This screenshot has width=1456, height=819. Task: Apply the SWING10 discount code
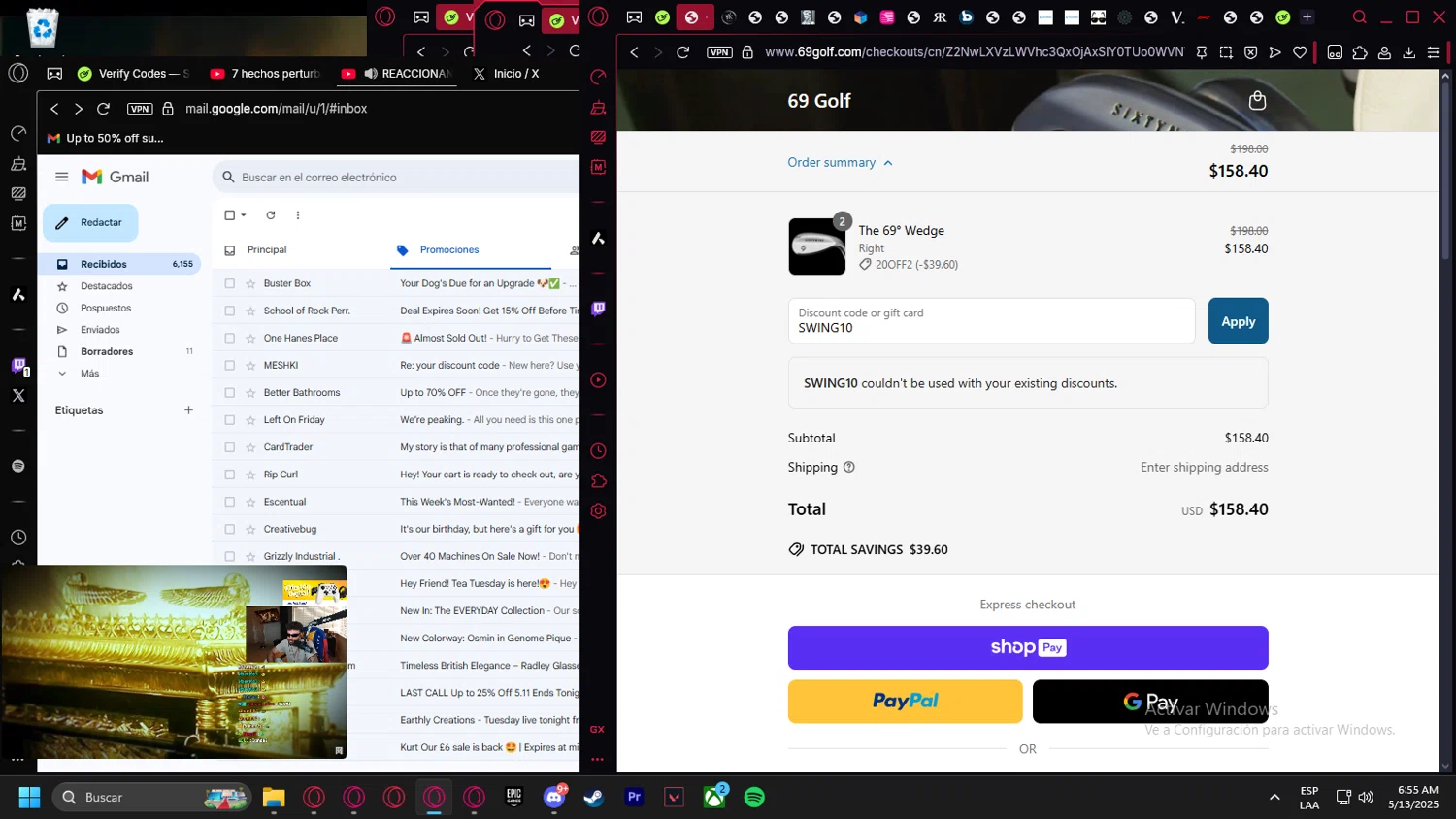tap(1238, 321)
